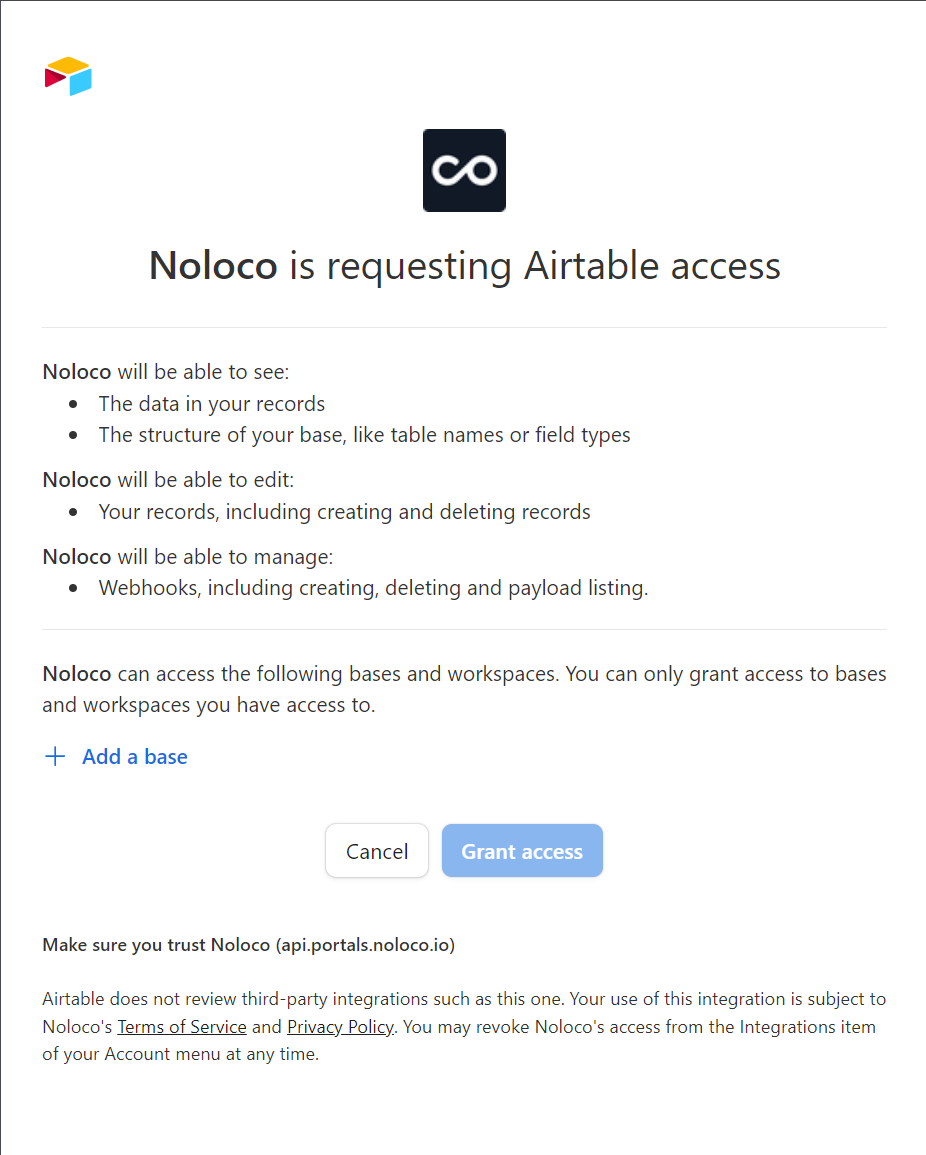Click the Noloco will be able to edit label

point(167,480)
